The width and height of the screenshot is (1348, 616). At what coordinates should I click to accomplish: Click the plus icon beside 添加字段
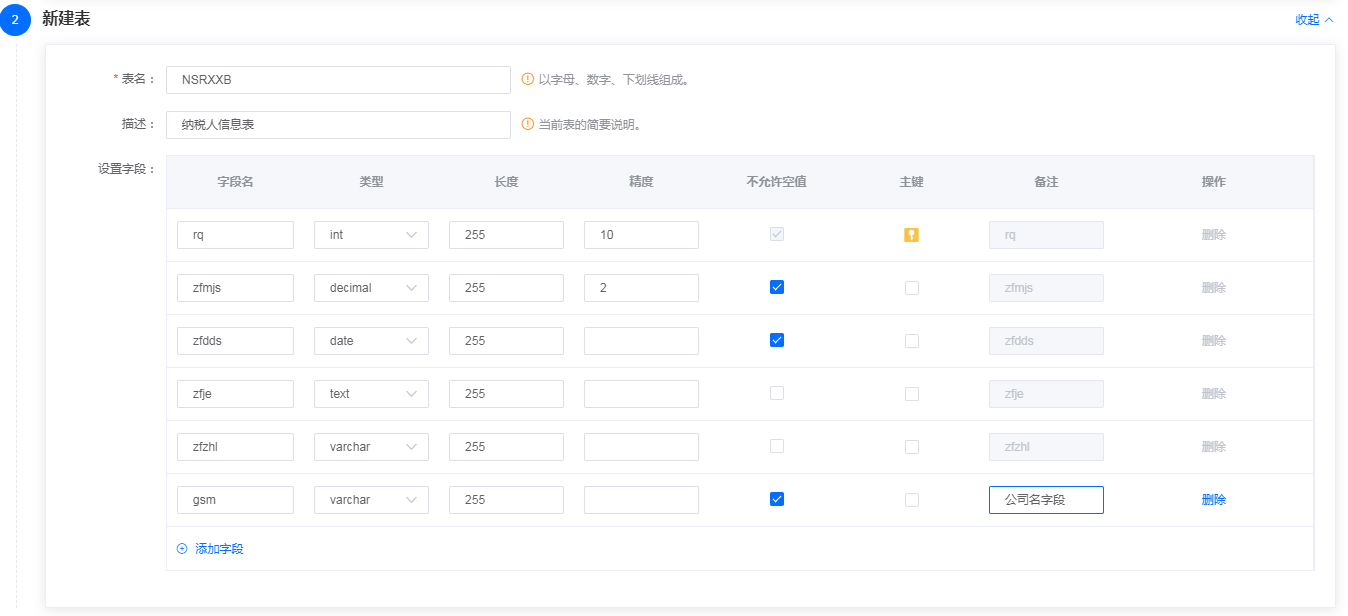pyautogui.click(x=182, y=549)
